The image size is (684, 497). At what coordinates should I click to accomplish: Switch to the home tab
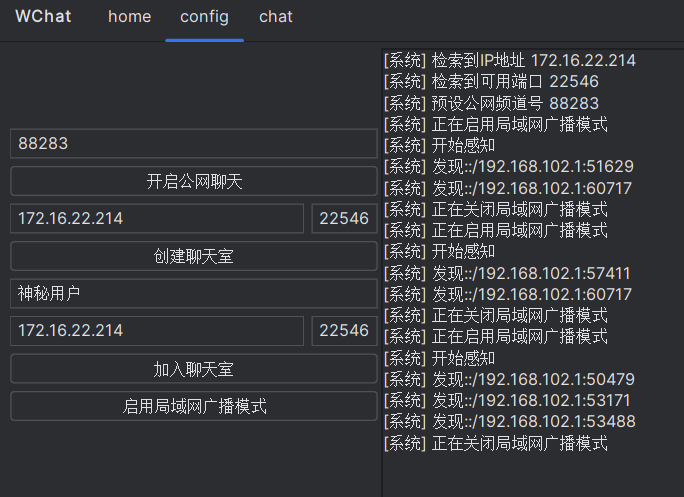click(x=130, y=17)
